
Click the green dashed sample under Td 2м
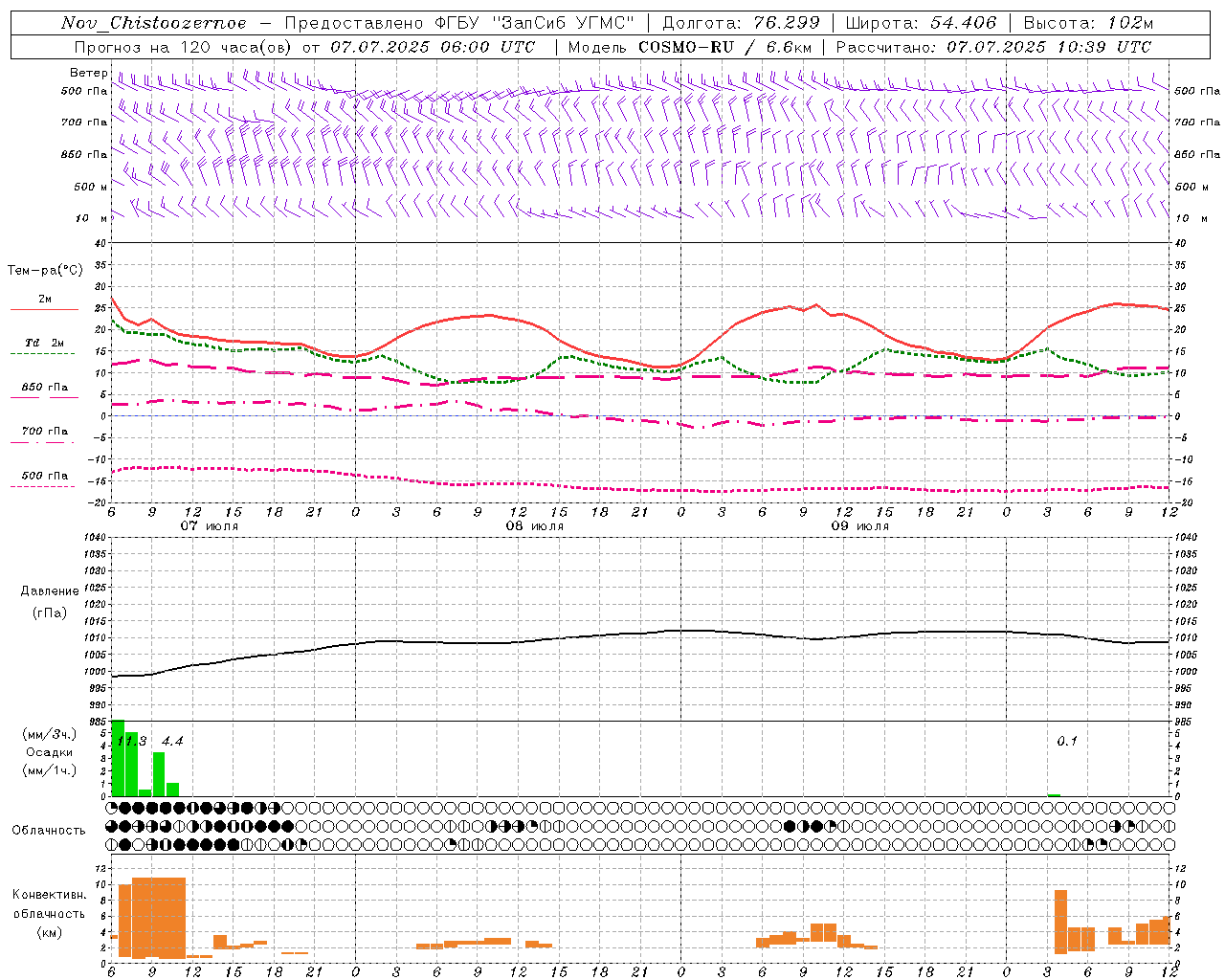pos(42,353)
